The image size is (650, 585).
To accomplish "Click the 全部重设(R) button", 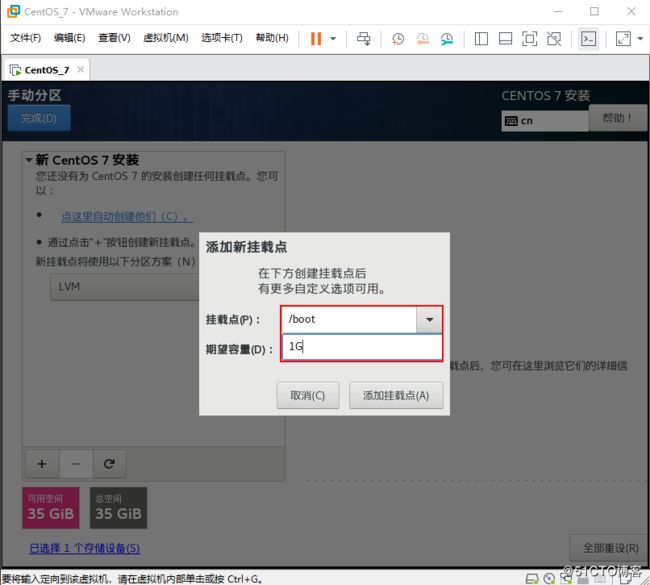I will pyautogui.click(x=610, y=548).
